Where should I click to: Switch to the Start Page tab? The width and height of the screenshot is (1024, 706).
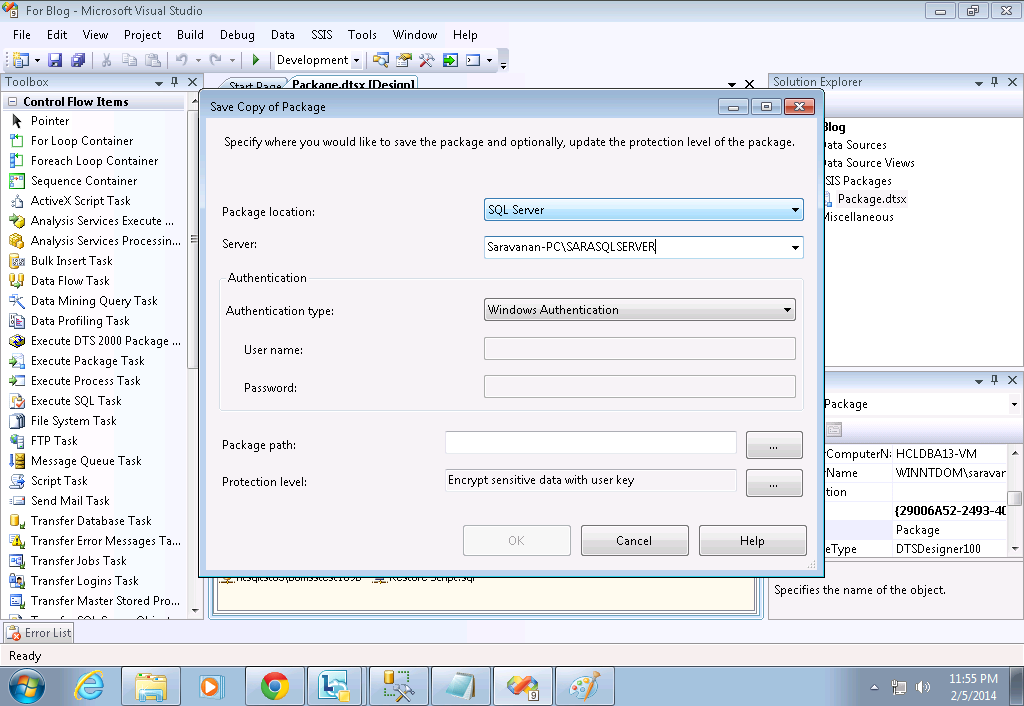pyautogui.click(x=252, y=86)
